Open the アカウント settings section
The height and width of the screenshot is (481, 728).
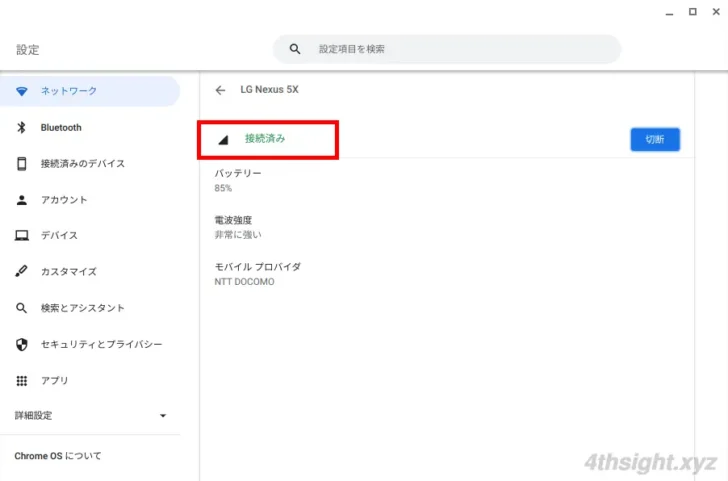[90, 200]
